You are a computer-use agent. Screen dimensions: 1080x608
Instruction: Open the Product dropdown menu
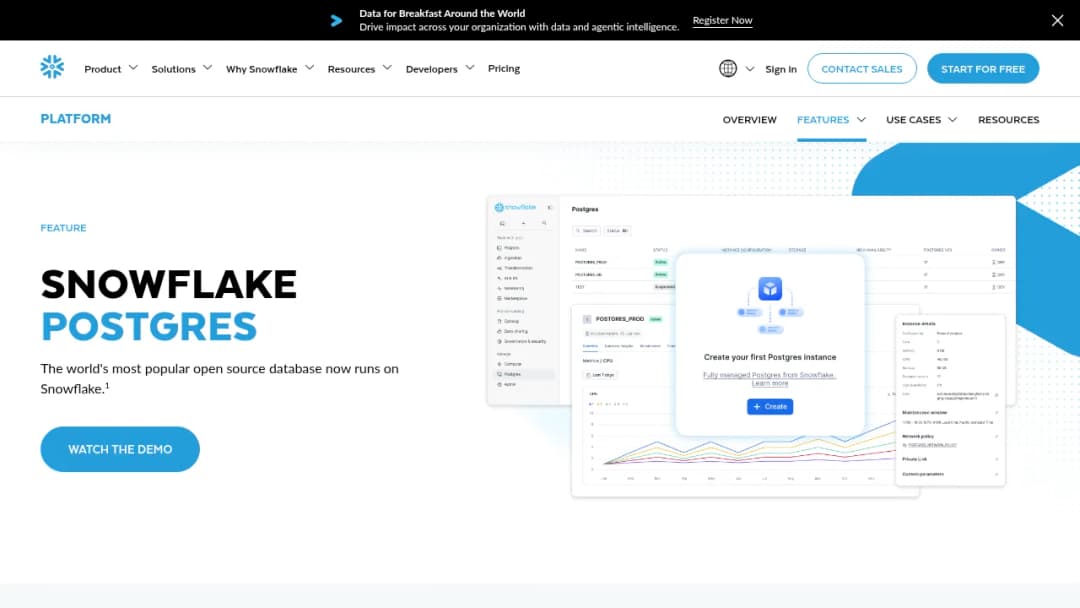111,69
